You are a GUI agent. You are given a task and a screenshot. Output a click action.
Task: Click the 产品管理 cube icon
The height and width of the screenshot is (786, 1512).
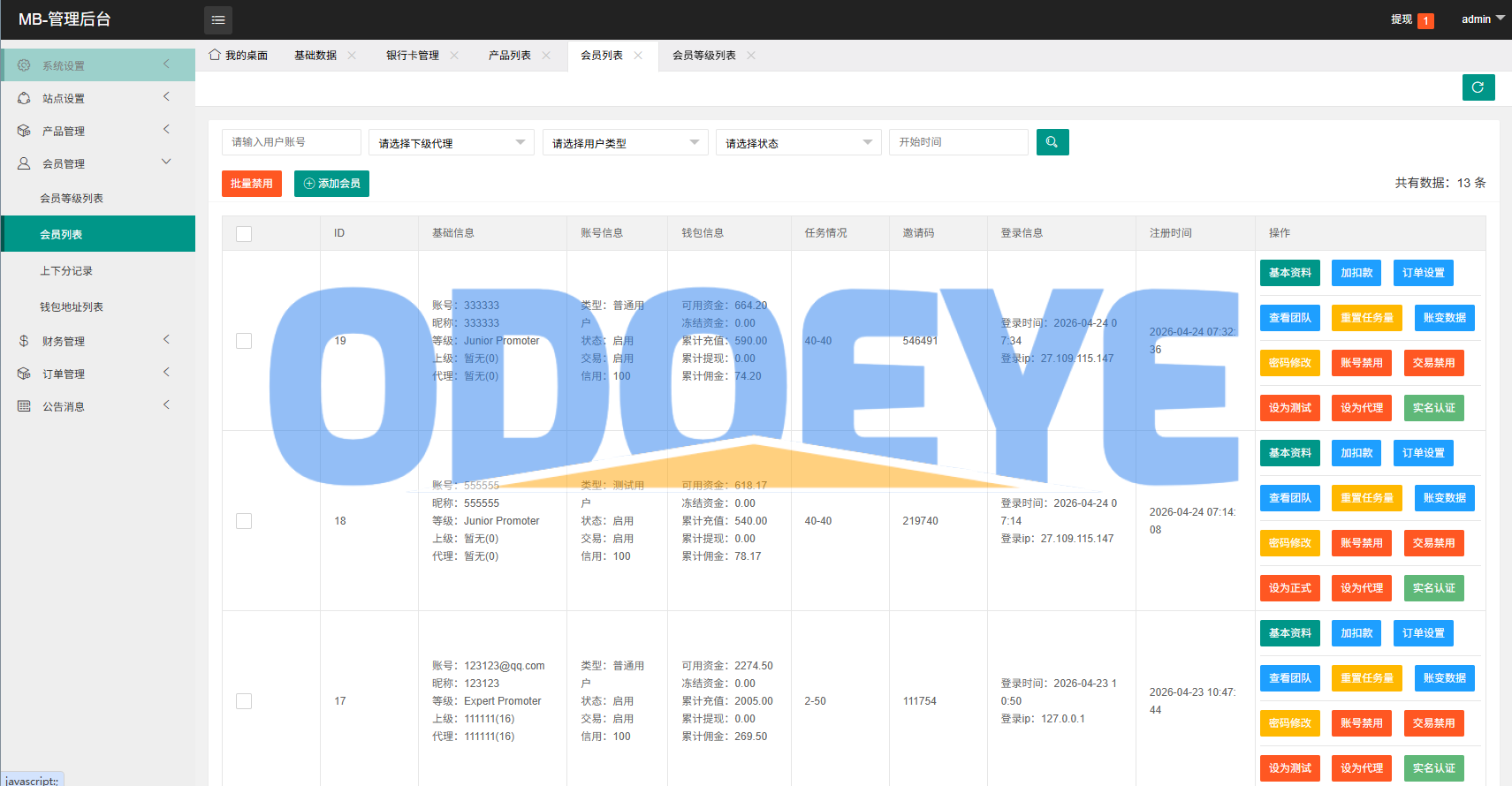(24, 131)
